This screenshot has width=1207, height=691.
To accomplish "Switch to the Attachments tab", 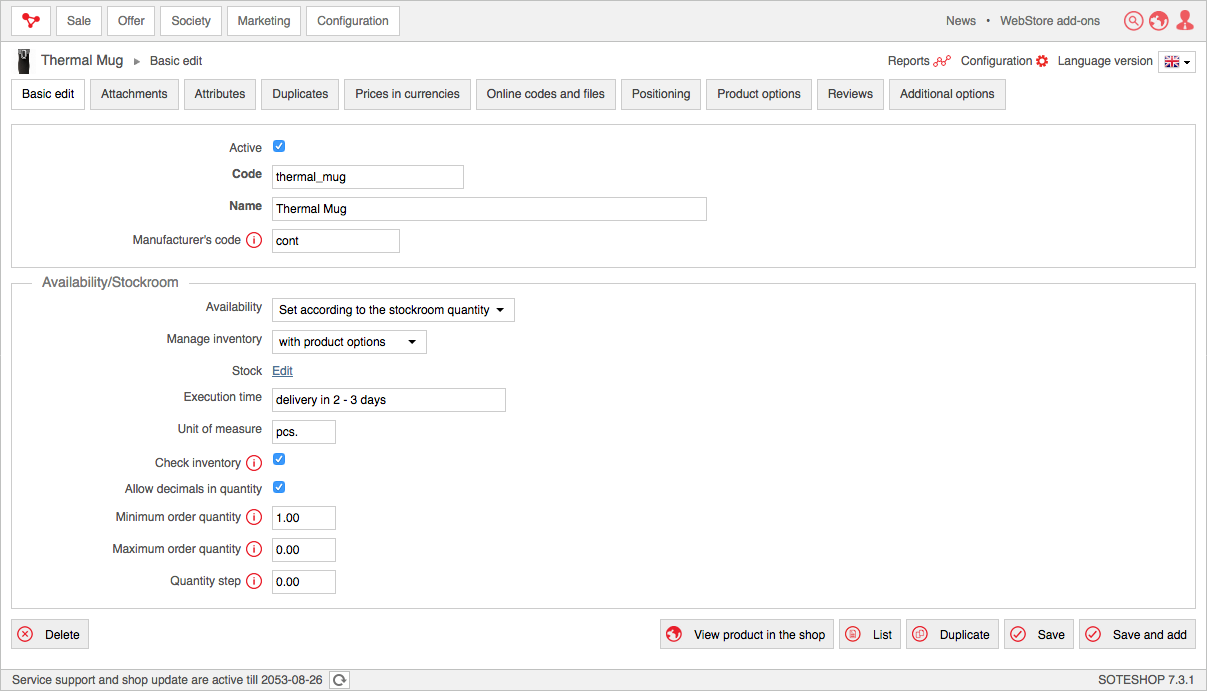I will tap(134, 94).
